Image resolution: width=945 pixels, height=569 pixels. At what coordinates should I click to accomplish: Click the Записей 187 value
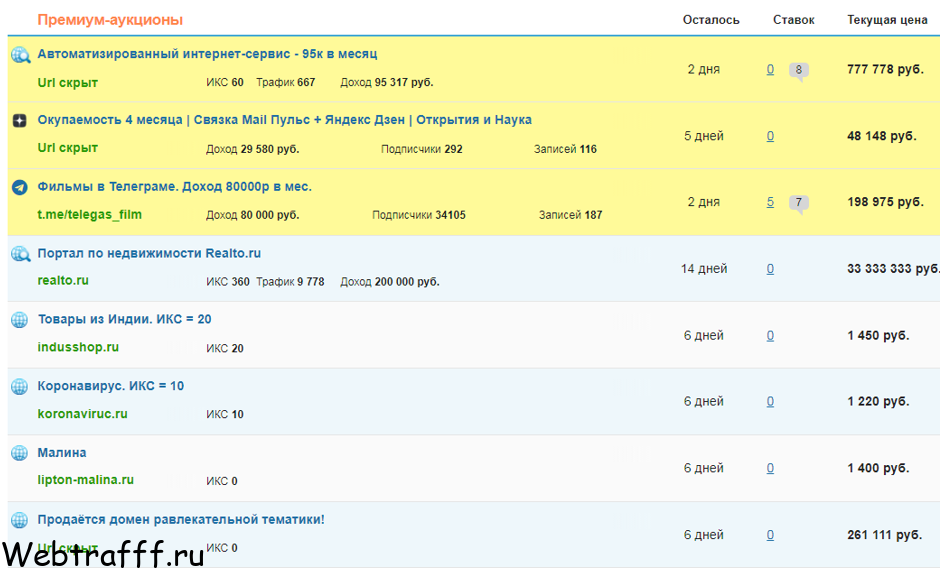click(571, 215)
